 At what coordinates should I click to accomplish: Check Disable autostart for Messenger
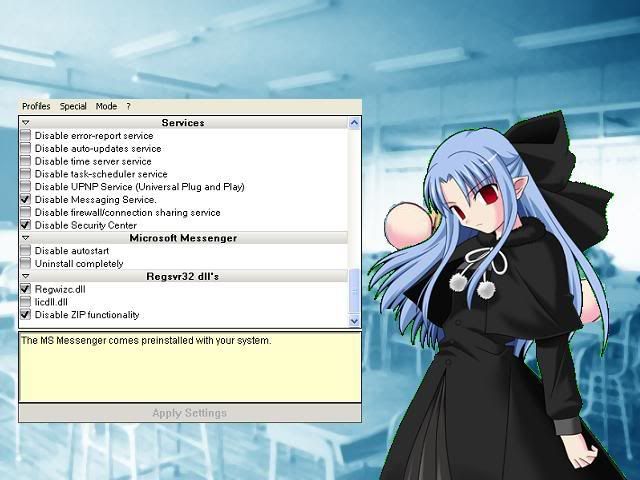[26, 251]
